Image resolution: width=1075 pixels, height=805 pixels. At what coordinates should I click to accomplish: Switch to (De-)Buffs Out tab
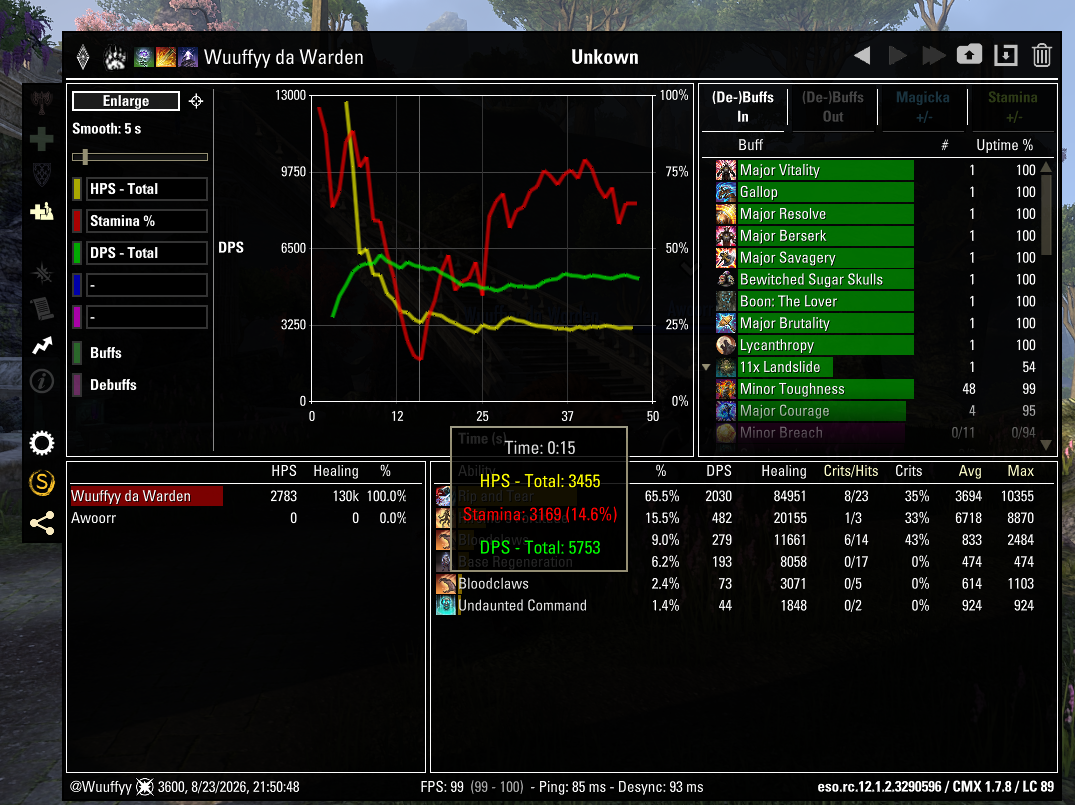tap(833, 107)
